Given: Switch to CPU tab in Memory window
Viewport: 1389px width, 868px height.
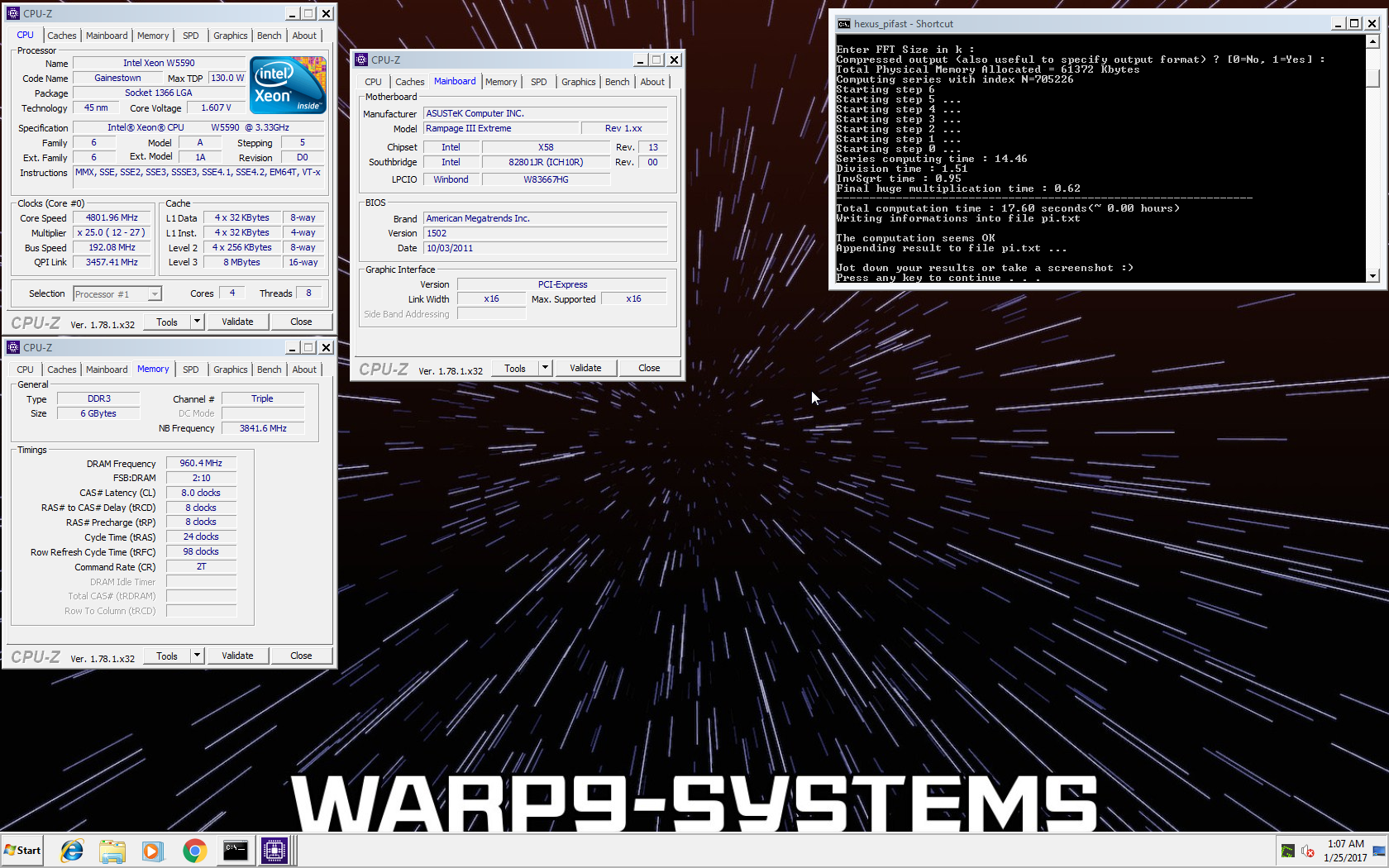Looking at the screenshot, I should 26,370.
